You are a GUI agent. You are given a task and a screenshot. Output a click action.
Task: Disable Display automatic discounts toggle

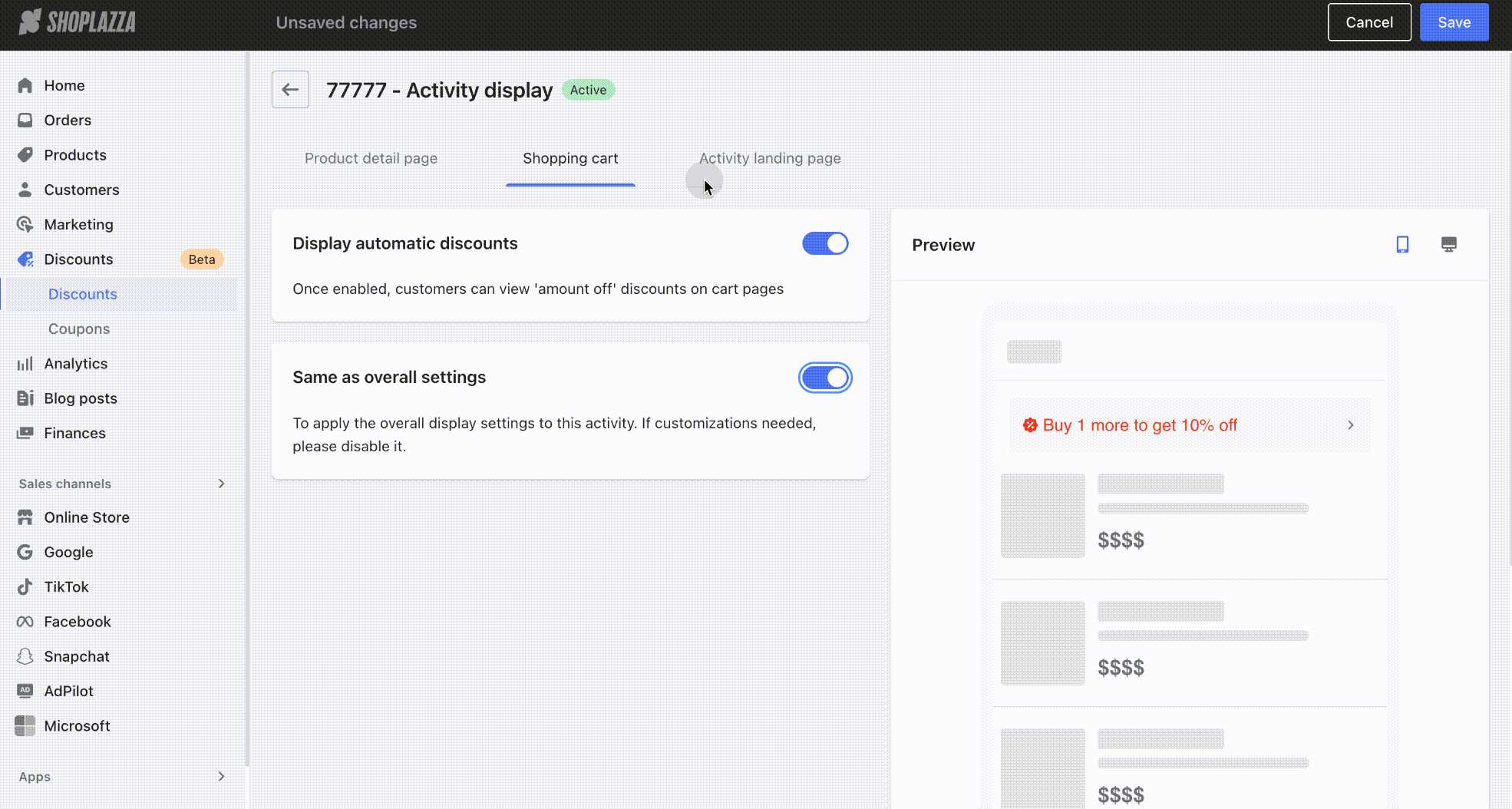pyautogui.click(x=825, y=244)
